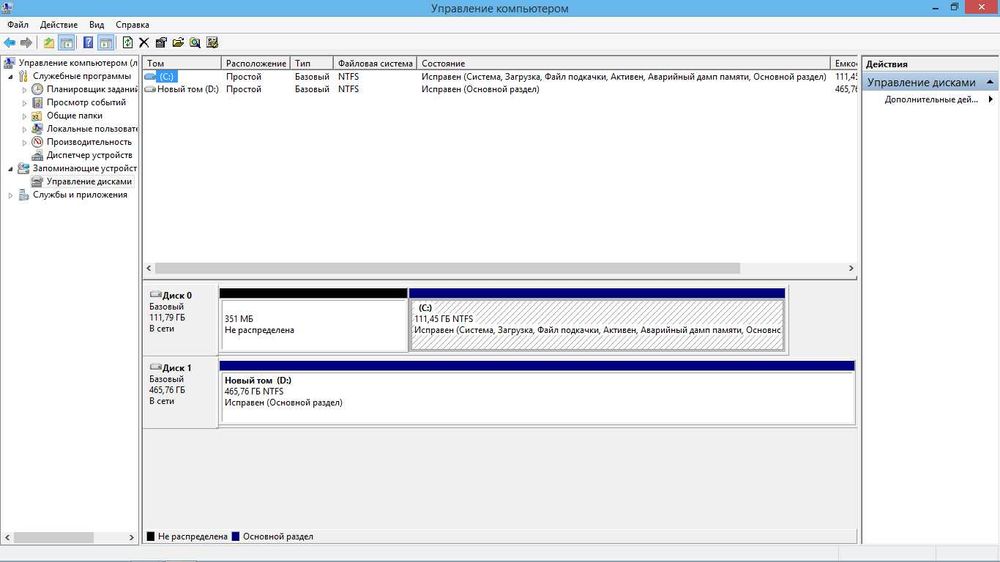Select the Новый том (D:) list row
1000x562 pixels.
pyautogui.click(x=500, y=89)
